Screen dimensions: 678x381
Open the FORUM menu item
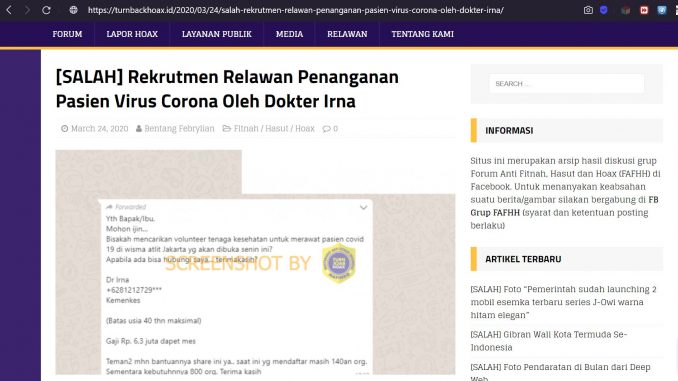[x=67, y=34]
